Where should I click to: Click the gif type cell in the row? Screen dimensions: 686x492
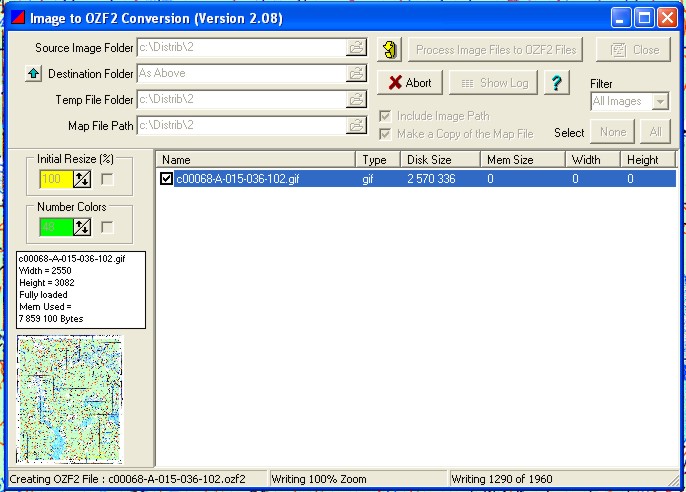coord(368,179)
